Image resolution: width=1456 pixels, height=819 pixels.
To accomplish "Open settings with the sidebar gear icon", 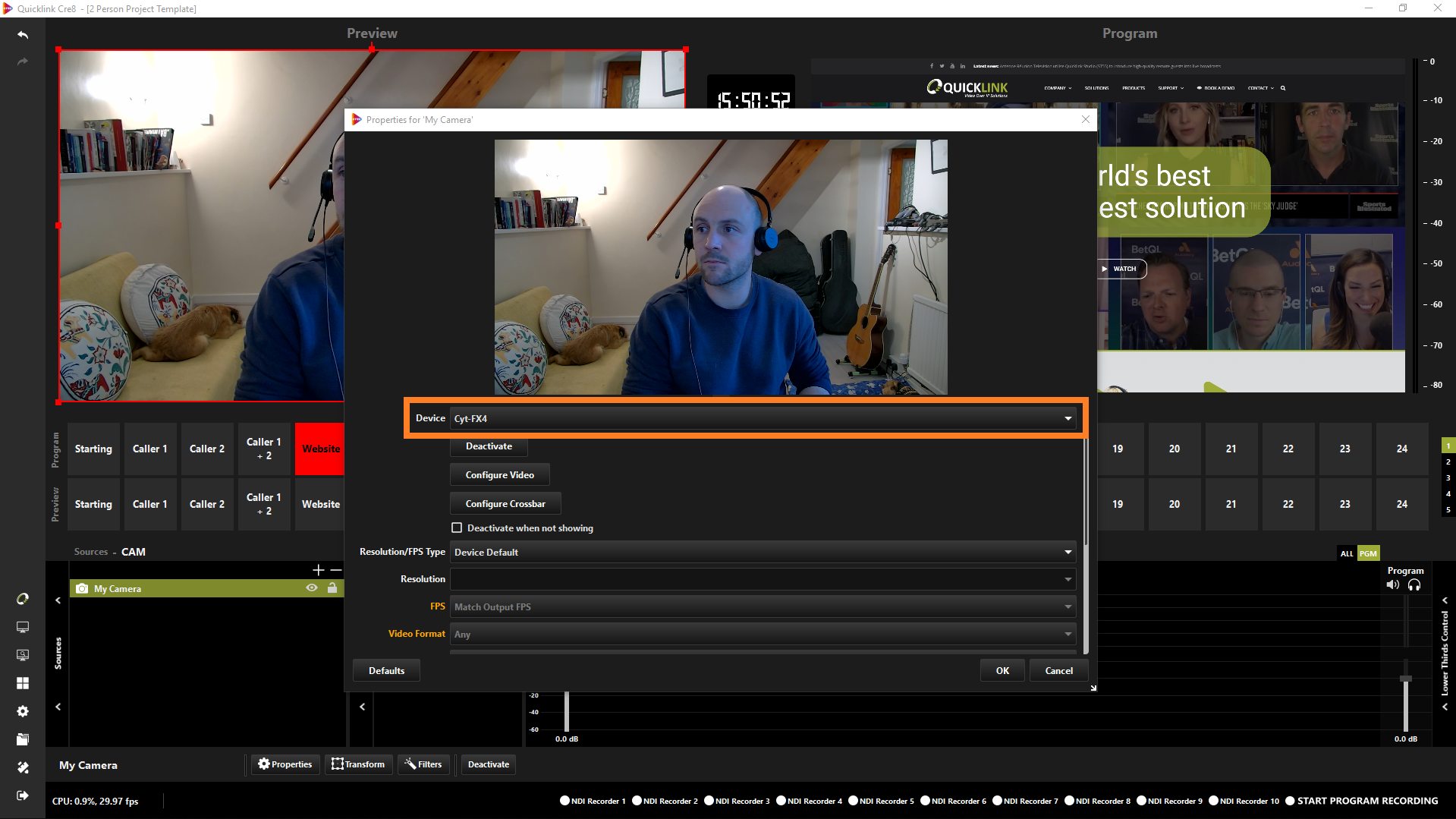I will 23,711.
